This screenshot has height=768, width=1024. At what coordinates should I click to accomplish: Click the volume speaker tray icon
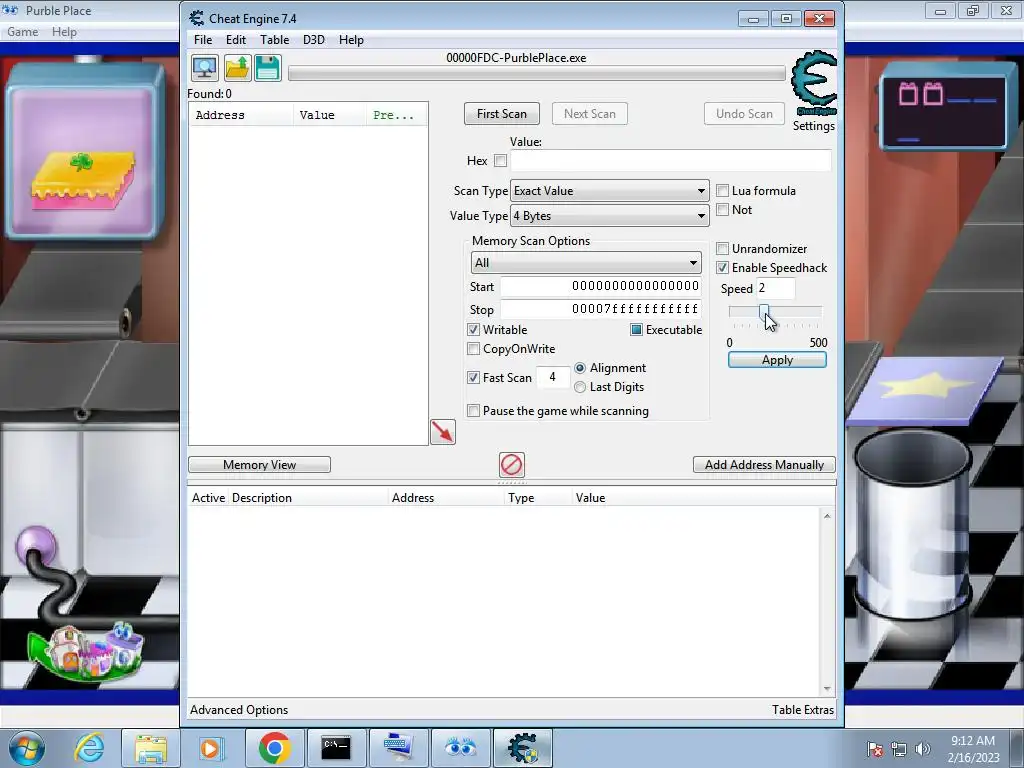pos(923,749)
